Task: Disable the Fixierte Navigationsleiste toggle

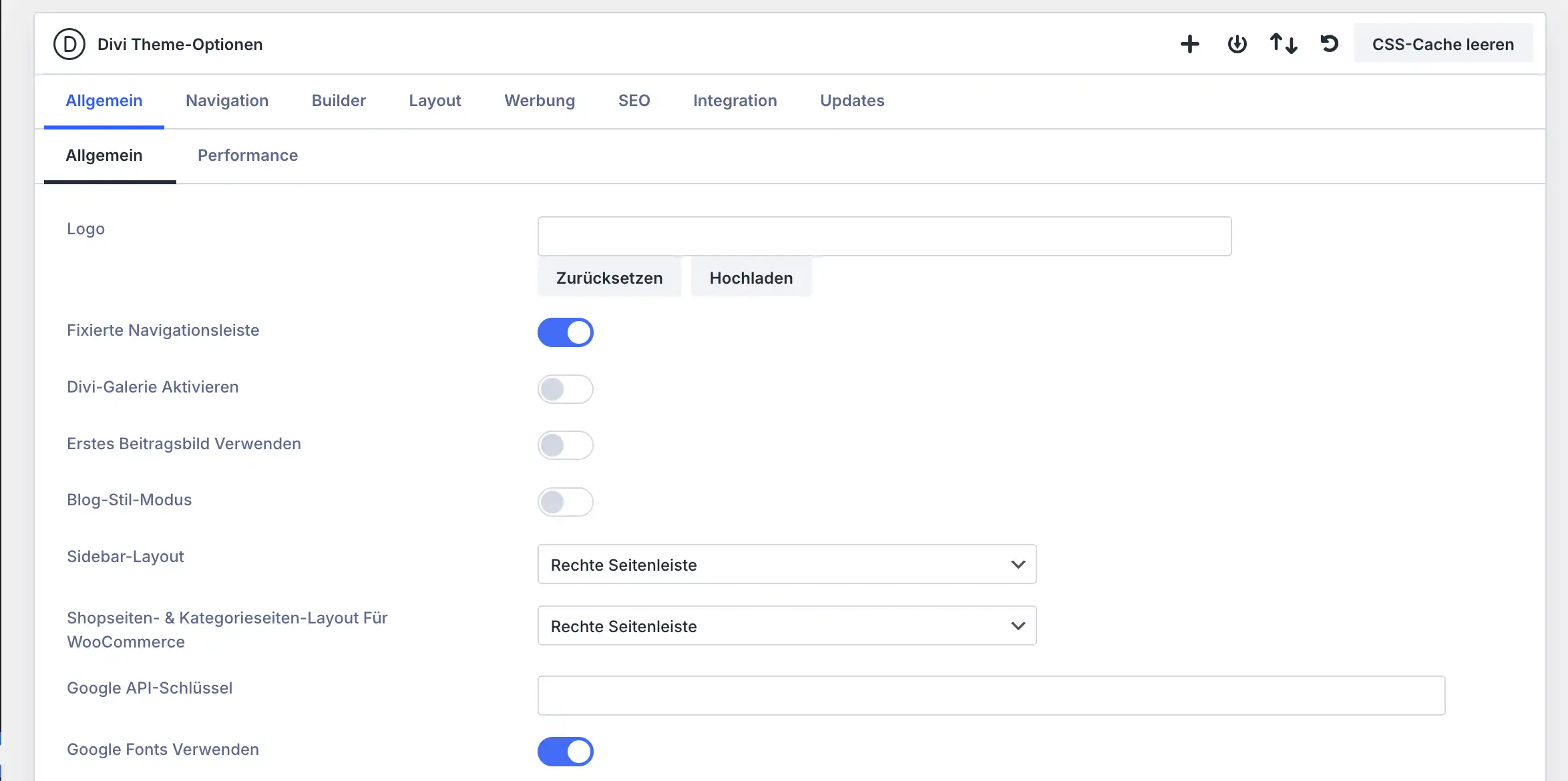Action: click(565, 332)
